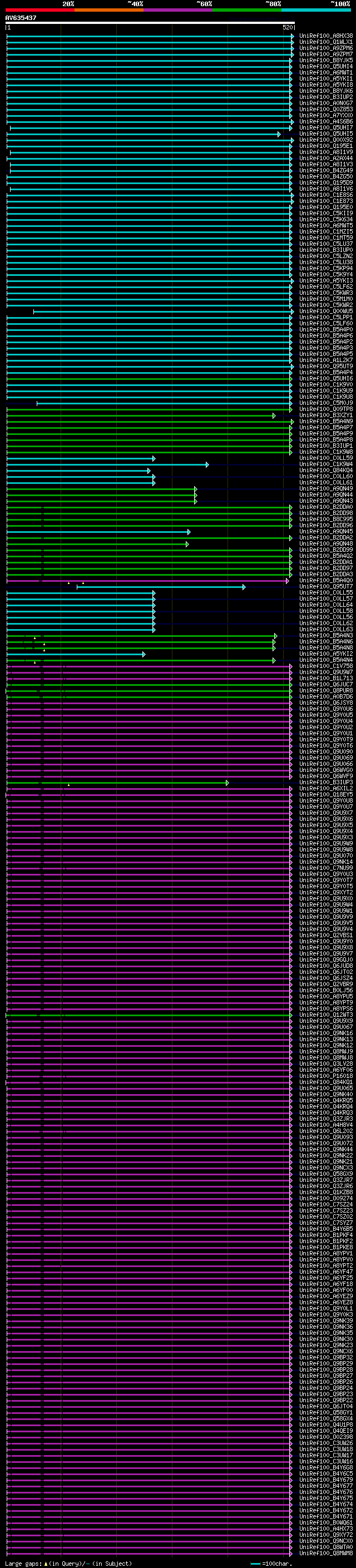Select the UniRef100_Q9XY72 label

[x=325, y=1535]
